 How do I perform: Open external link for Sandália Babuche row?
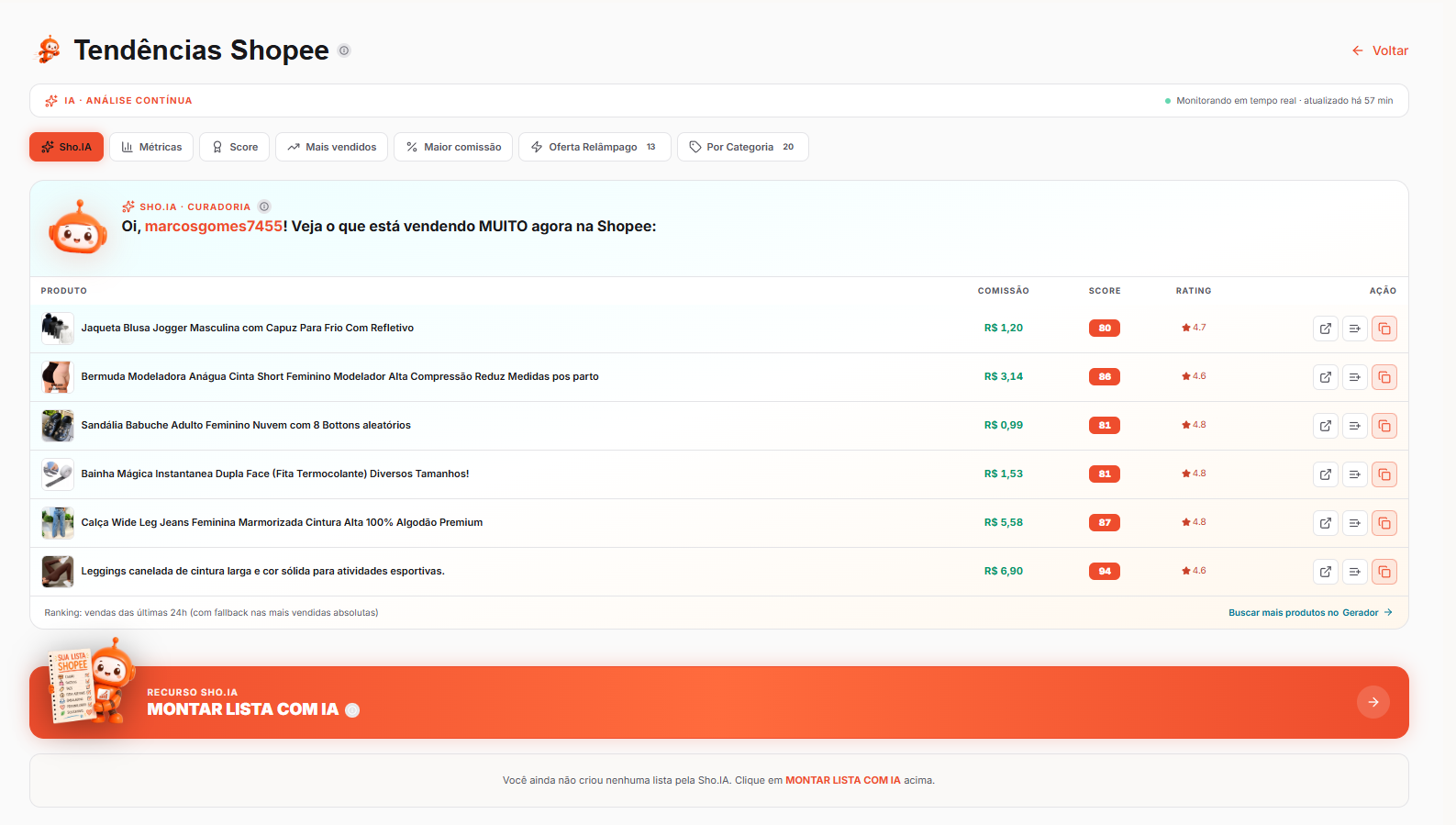click(1326, 426)
